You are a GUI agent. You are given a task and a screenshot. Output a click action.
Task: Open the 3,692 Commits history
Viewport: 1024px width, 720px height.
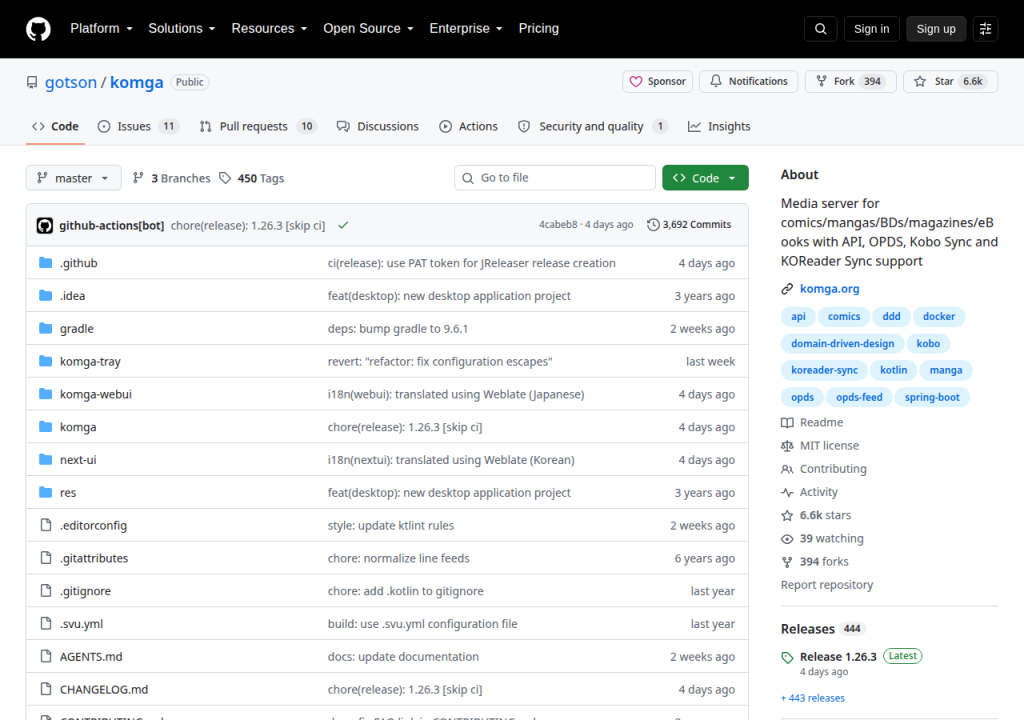click(x=689, y=225)
